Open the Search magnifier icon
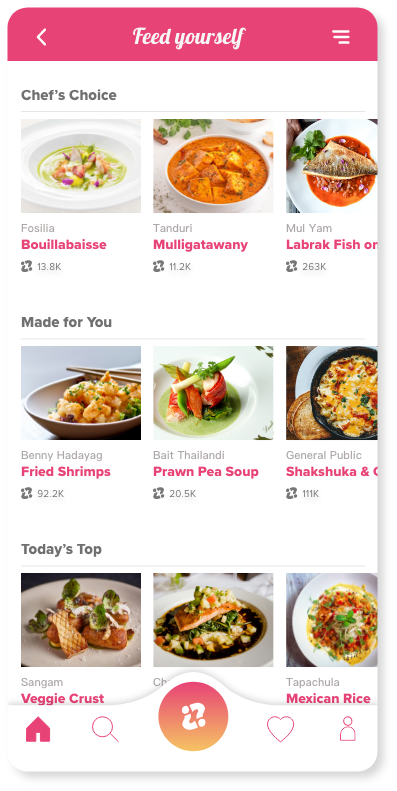The height and width of the screenshot is (791, 397). click(x=105, y=729)
